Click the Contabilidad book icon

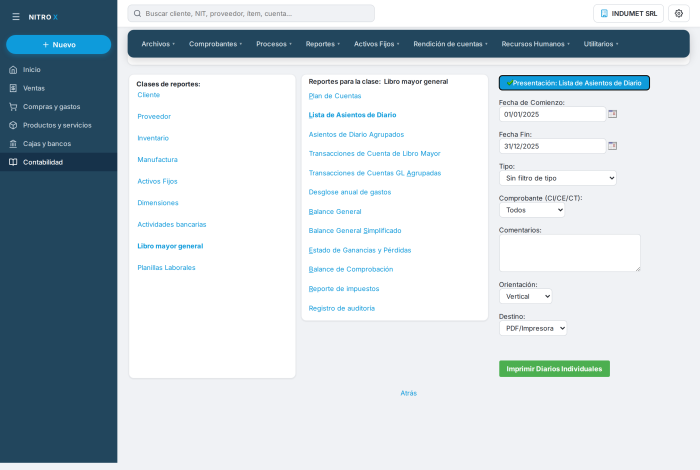click(13, 162)
